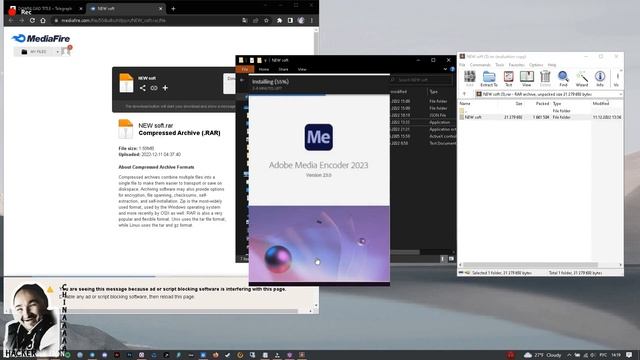Viewport: 640px width, 360px height.
Task: Open a new browser tab
Action: pos(173,9)
